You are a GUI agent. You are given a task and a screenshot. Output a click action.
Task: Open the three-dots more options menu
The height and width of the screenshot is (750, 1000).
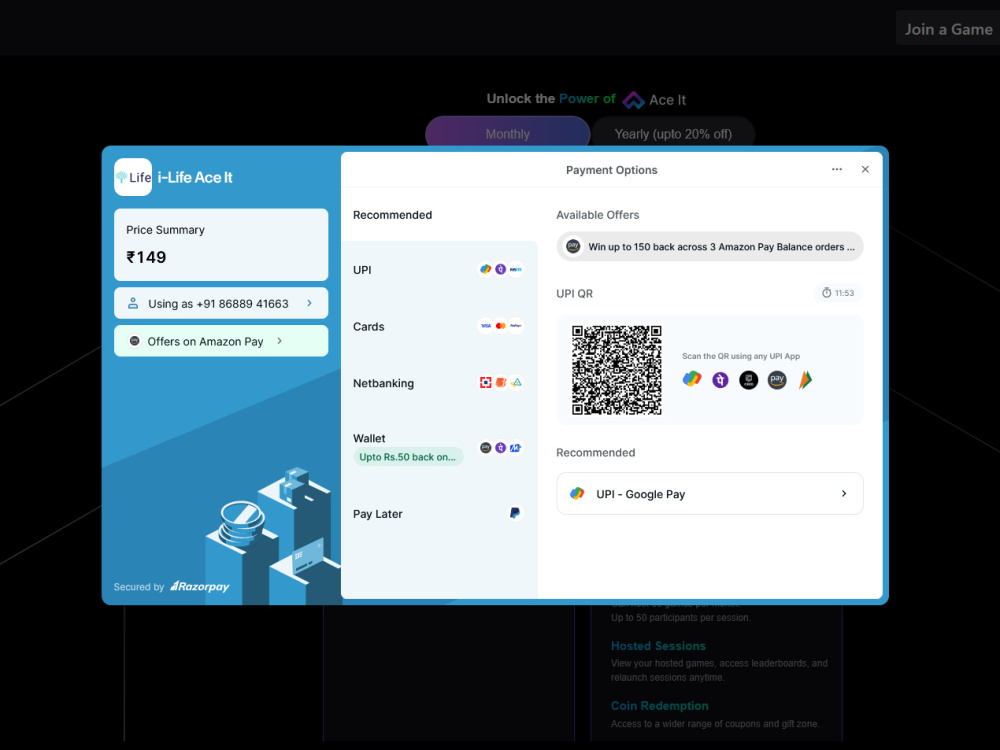click(x=837, y=169)
